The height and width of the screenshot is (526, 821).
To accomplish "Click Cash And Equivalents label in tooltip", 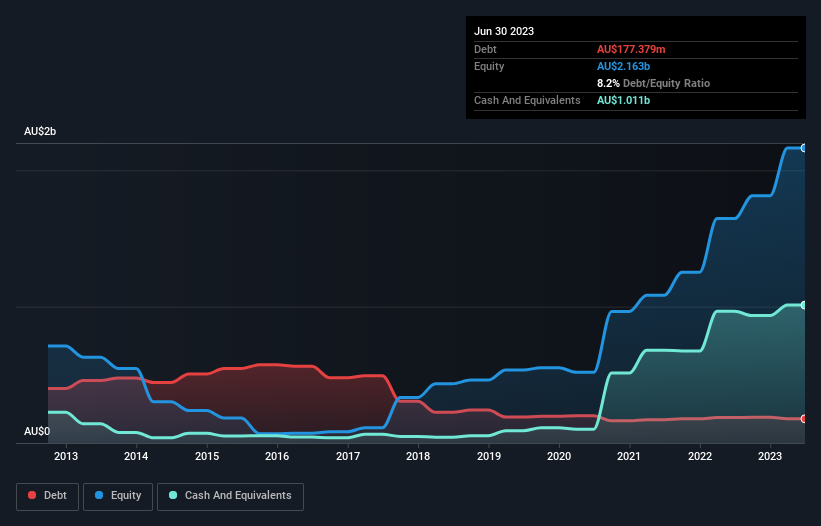I will coord(527,100).
